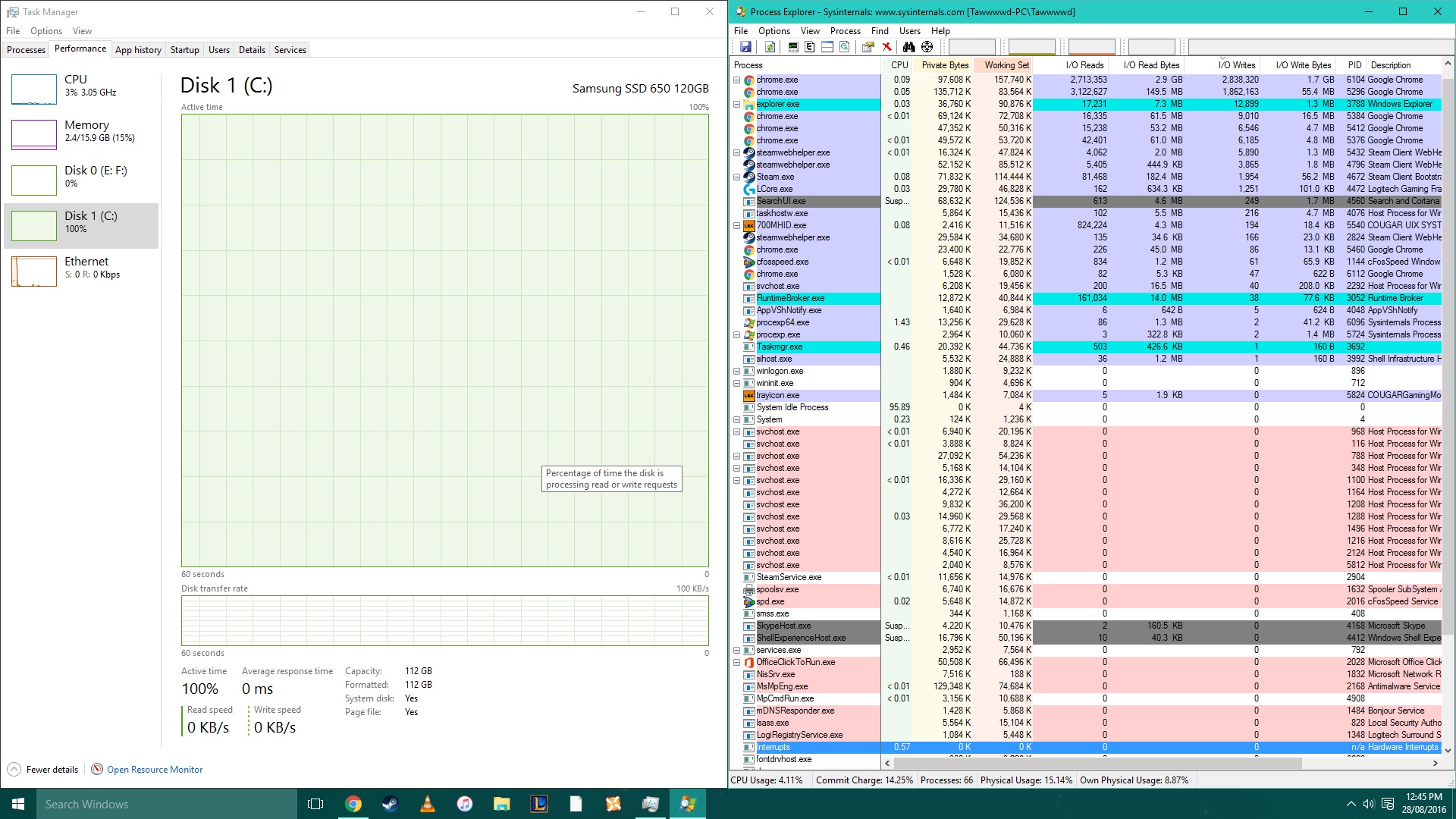Open the Find menu in Process Explorer
This screenshot has height=819, width=1456.
tap(880, 31)
